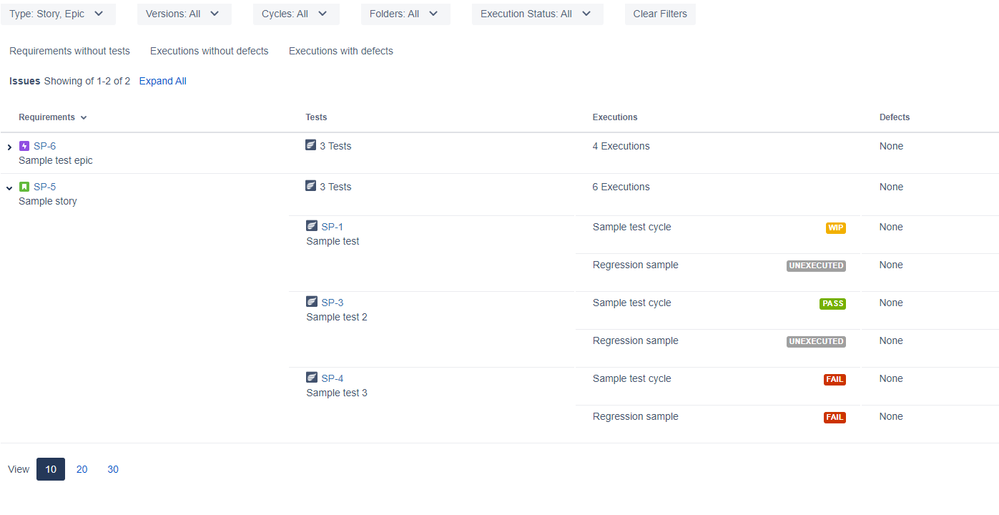The height and width of the screenshot is (515, 999).
Task: Click the UNEXECUTED badge in SP-3's Regression sample
Action: click(x=816, y=342)
